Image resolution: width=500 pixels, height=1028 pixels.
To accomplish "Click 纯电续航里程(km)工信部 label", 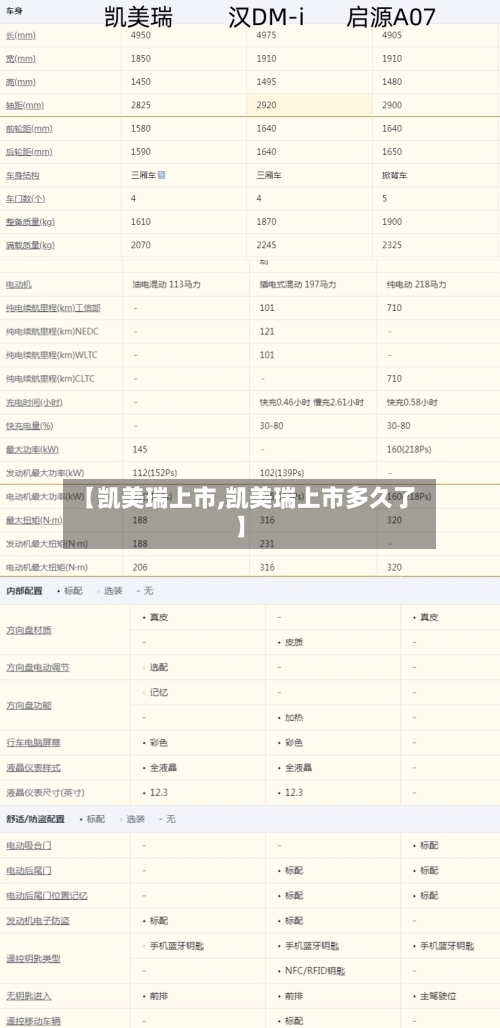I will click(53, 307).
